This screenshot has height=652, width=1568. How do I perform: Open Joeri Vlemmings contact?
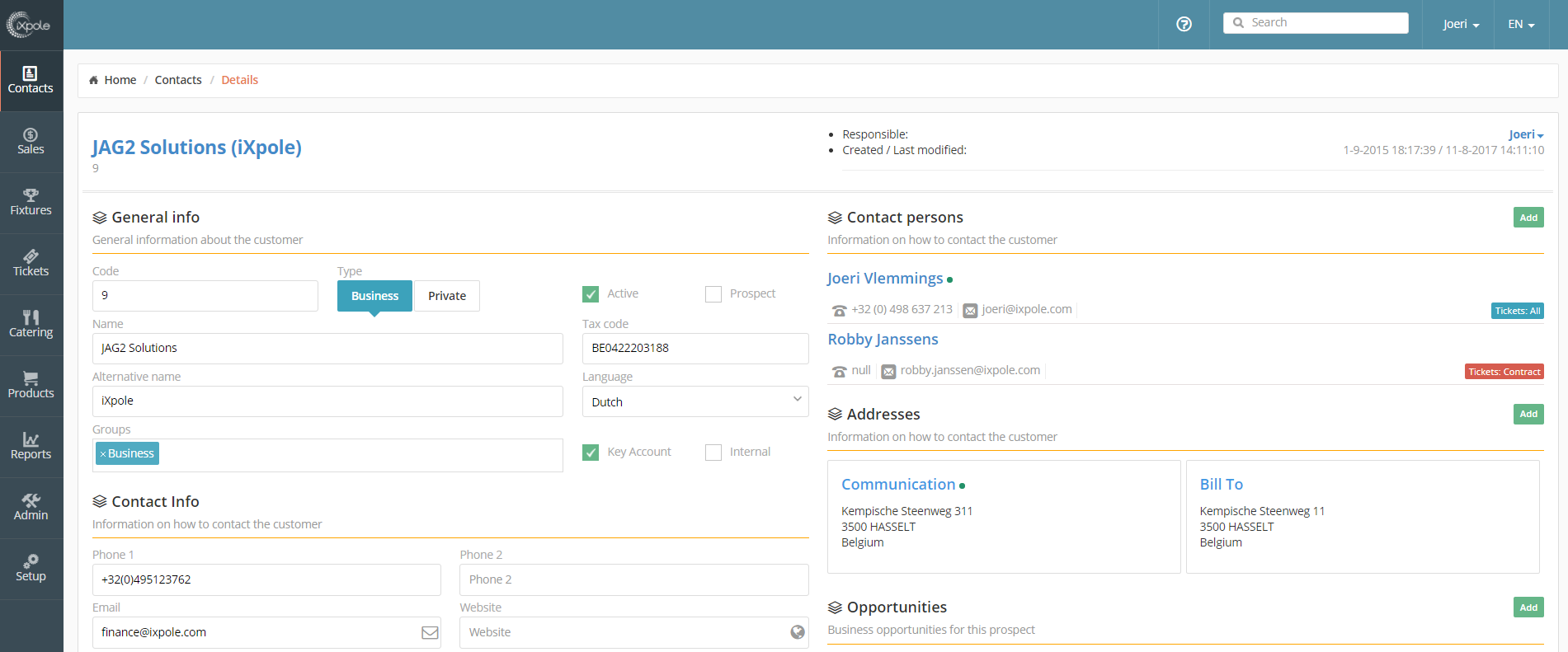[x=885, y=279]
